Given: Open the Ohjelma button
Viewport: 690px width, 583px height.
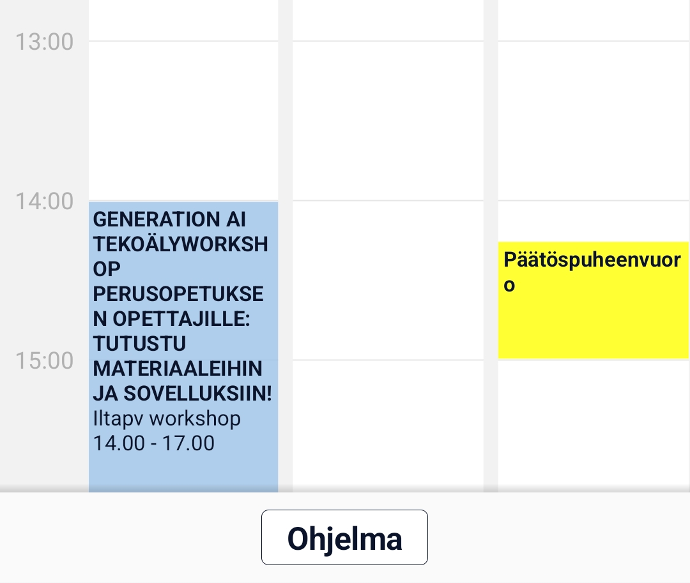Looking at the screenshot, I should [344, 537].
